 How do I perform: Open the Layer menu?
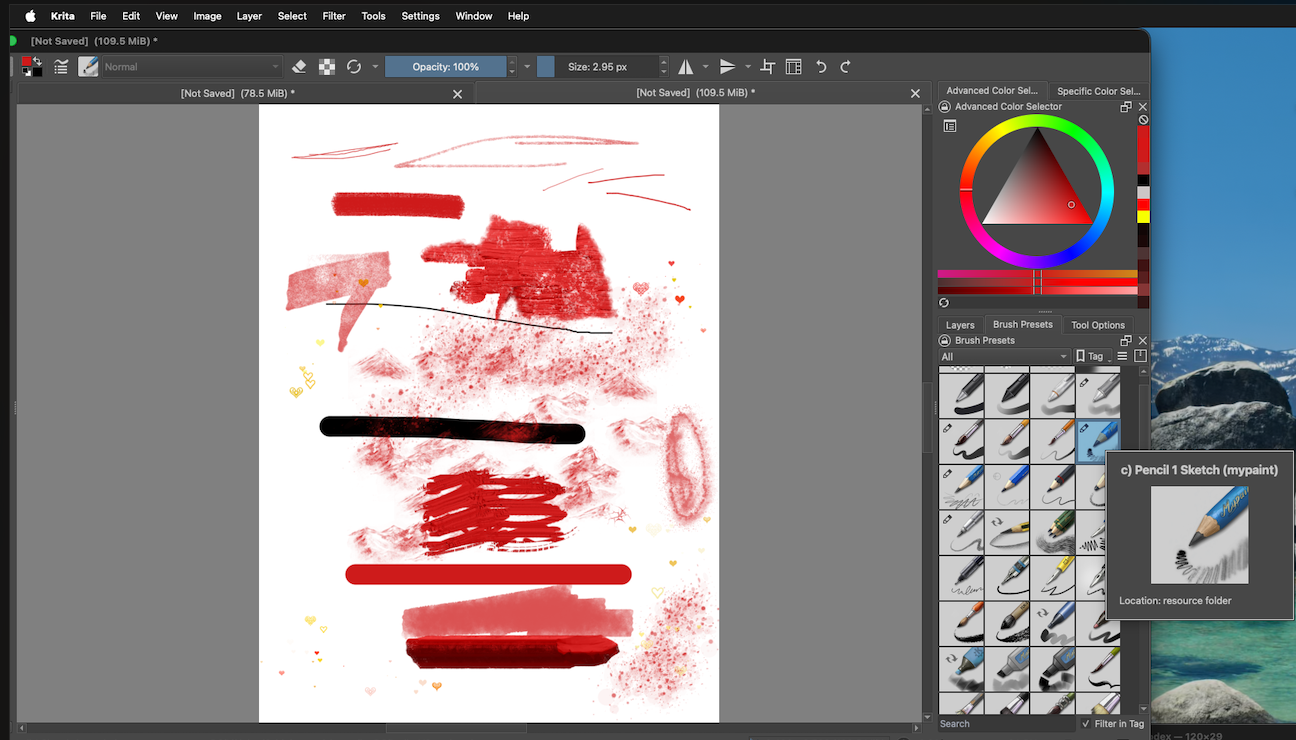click(x=249, y=16)
